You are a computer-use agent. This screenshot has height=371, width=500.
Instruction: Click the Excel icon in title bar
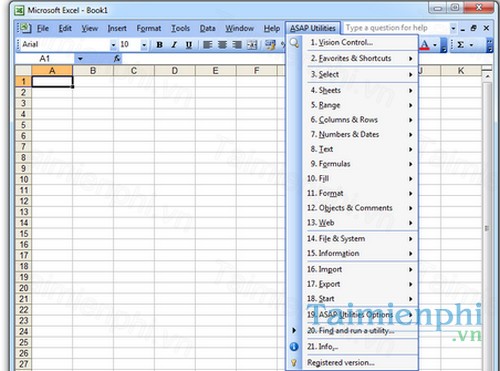pos(19,11)
